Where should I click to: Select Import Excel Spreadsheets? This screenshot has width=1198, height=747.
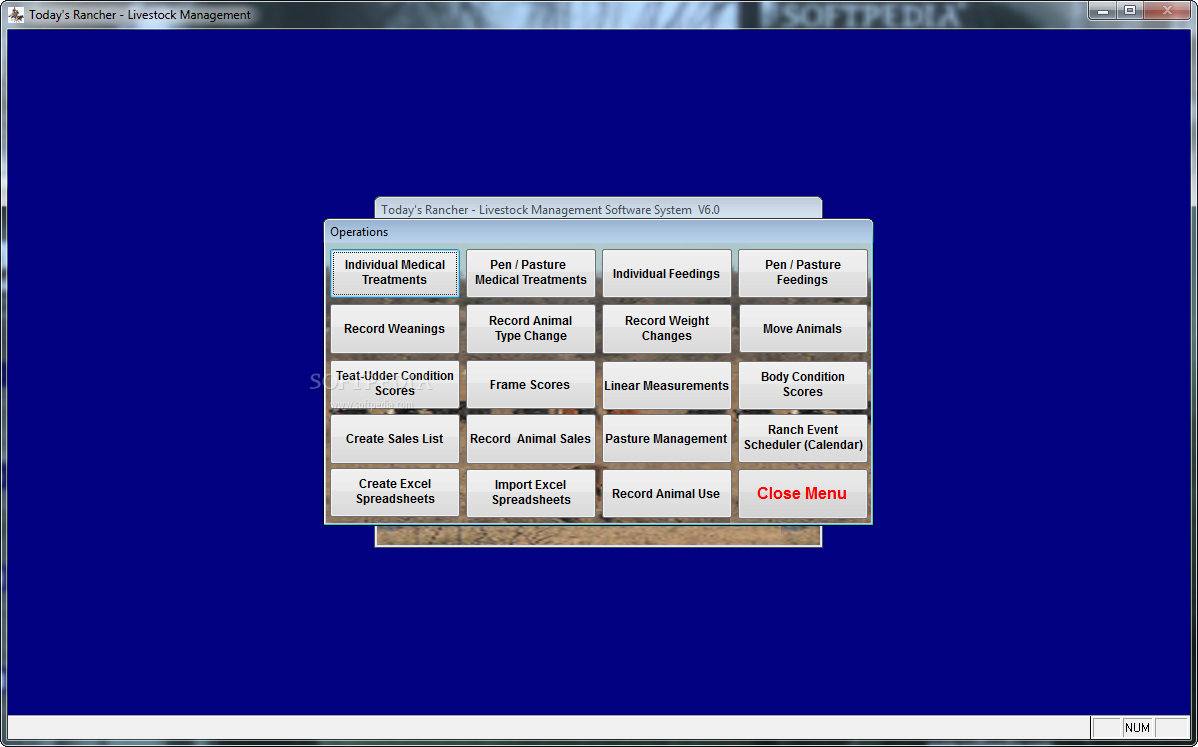530,493
